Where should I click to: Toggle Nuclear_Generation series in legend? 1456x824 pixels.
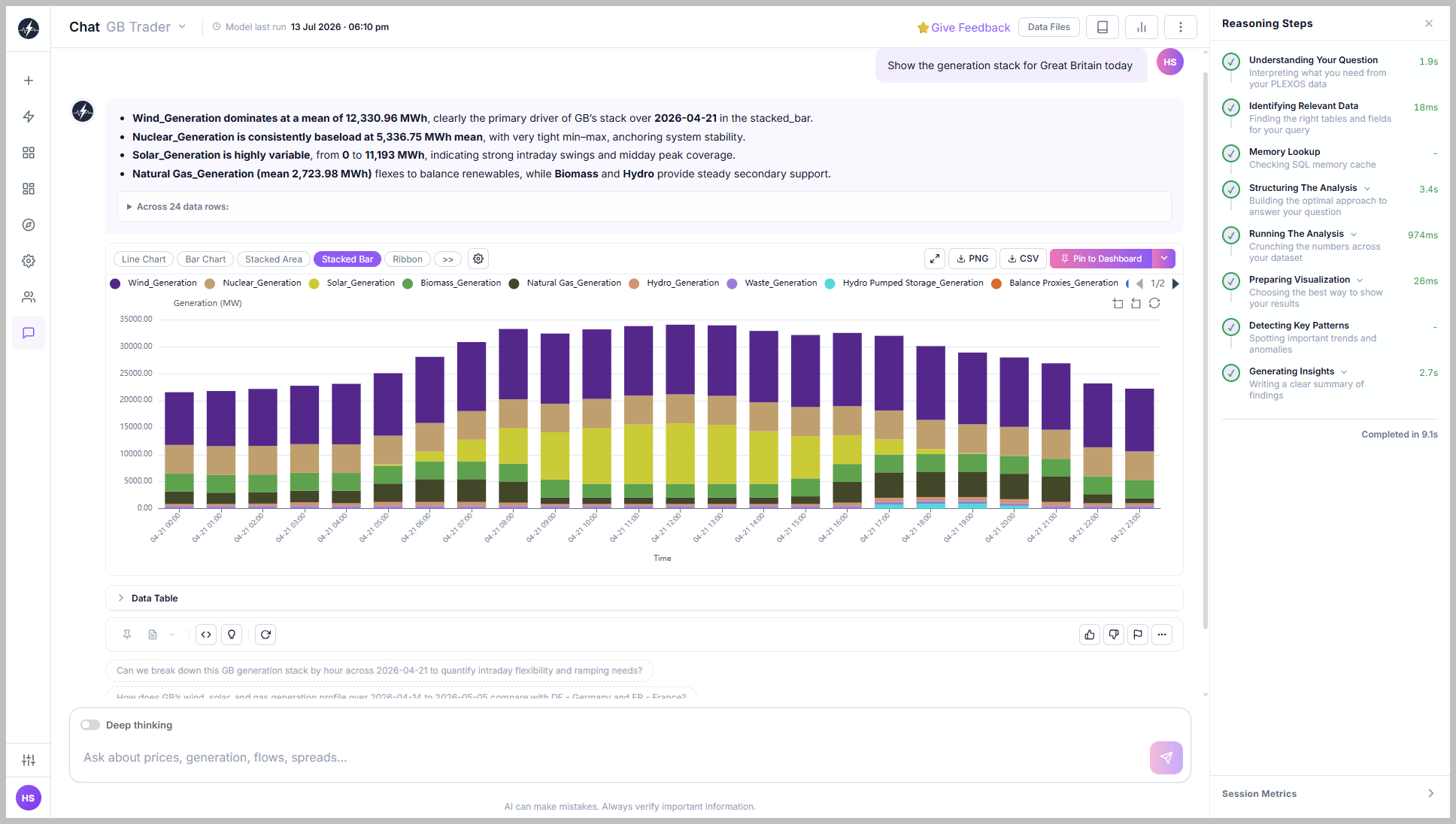tap(253, 283)
